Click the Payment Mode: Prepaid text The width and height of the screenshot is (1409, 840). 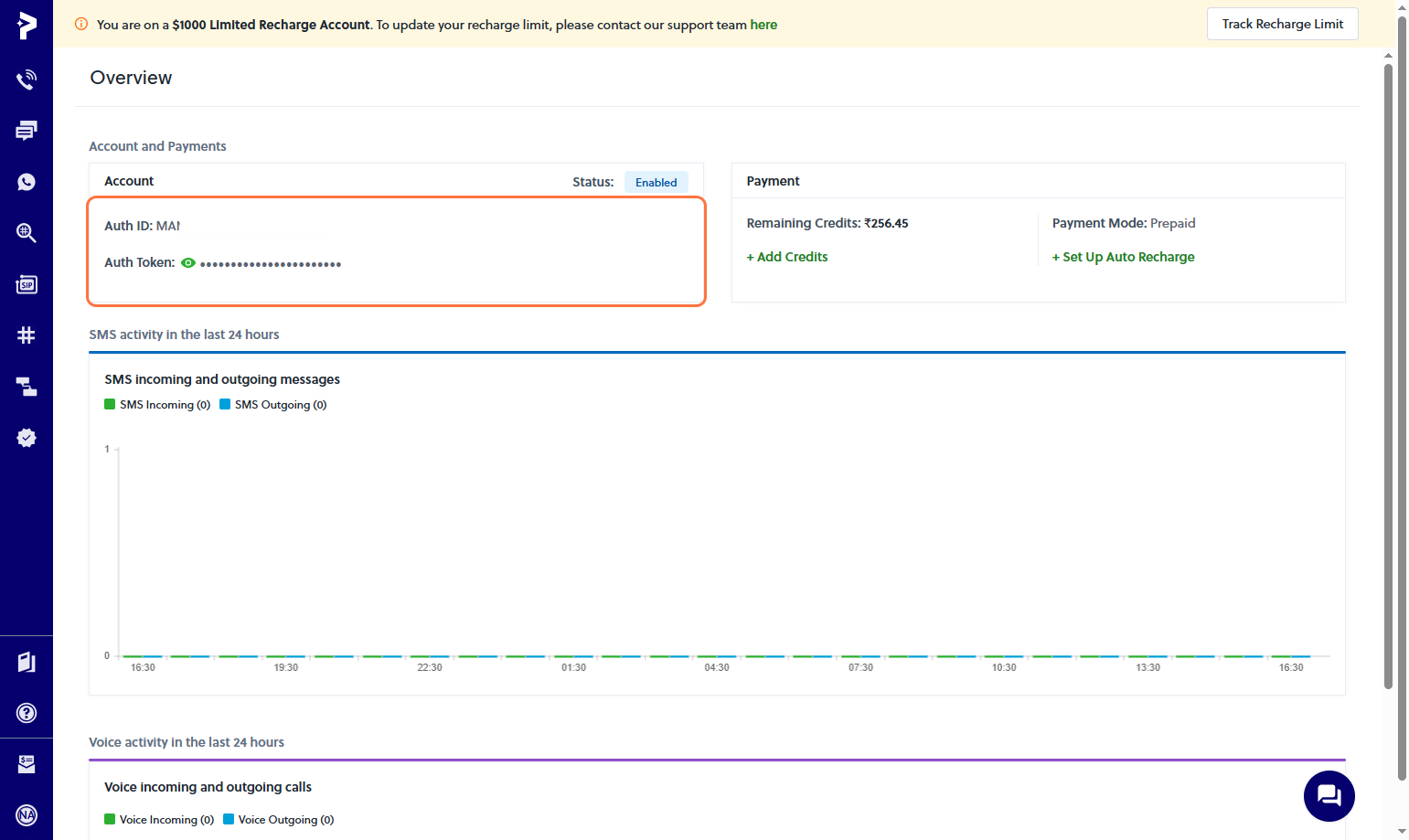point(1124,223)
